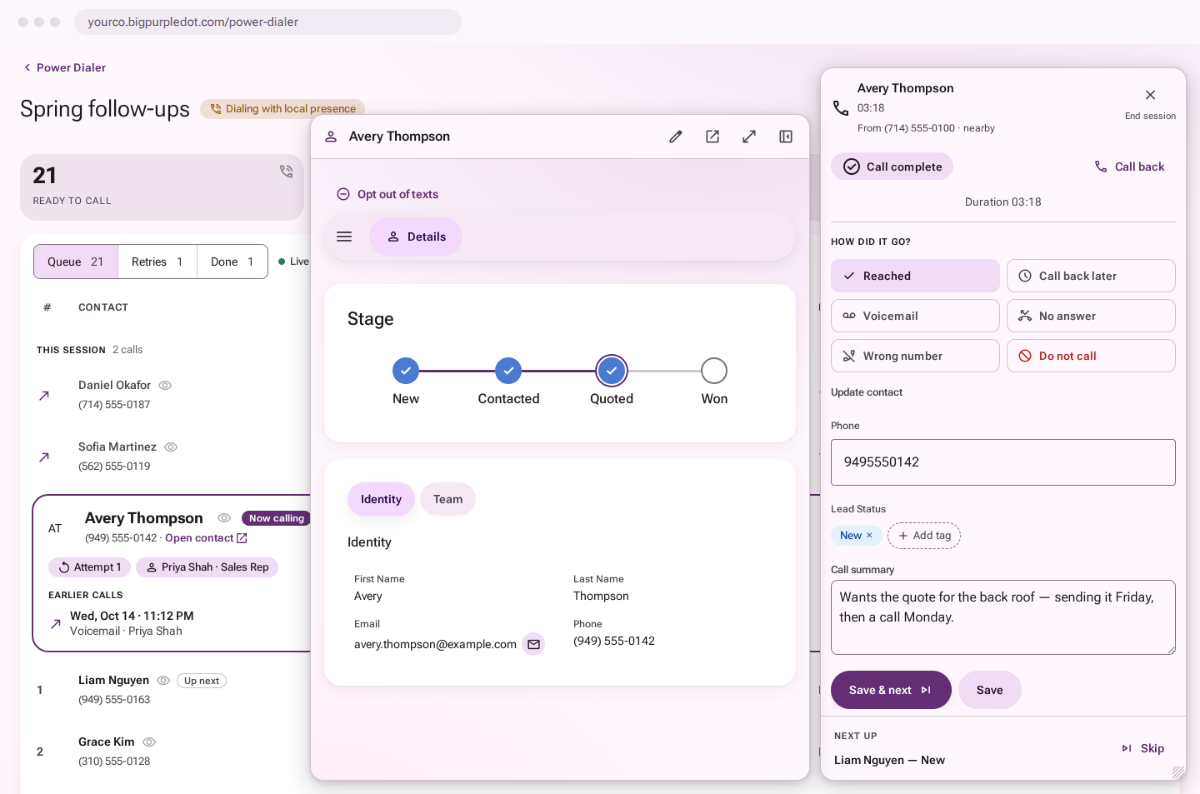
Task: Toggle the side panel layout icon
Action: tap(786, 137)
